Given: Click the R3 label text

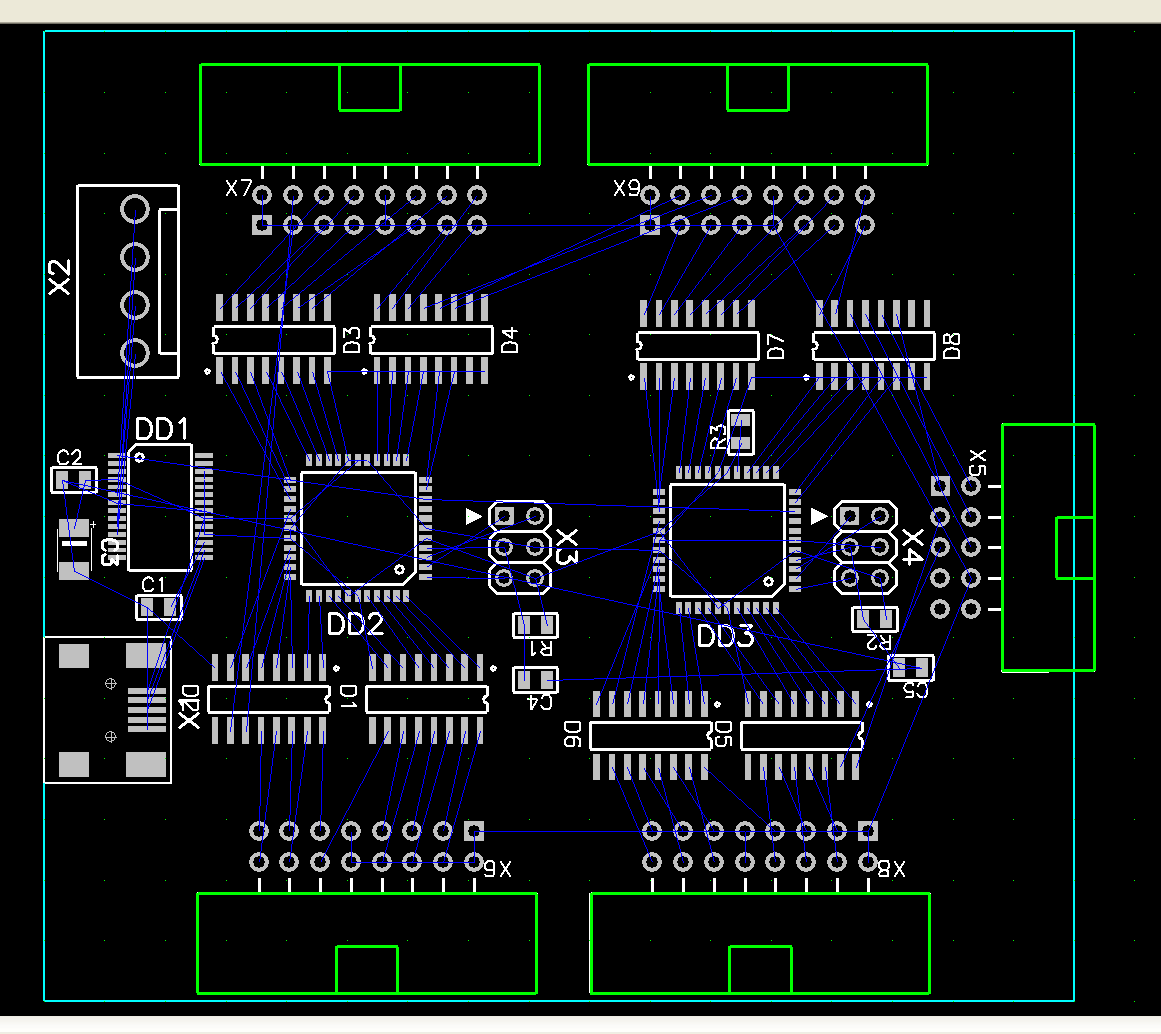Looking at the screenshot, I should [x=717, y=437].
